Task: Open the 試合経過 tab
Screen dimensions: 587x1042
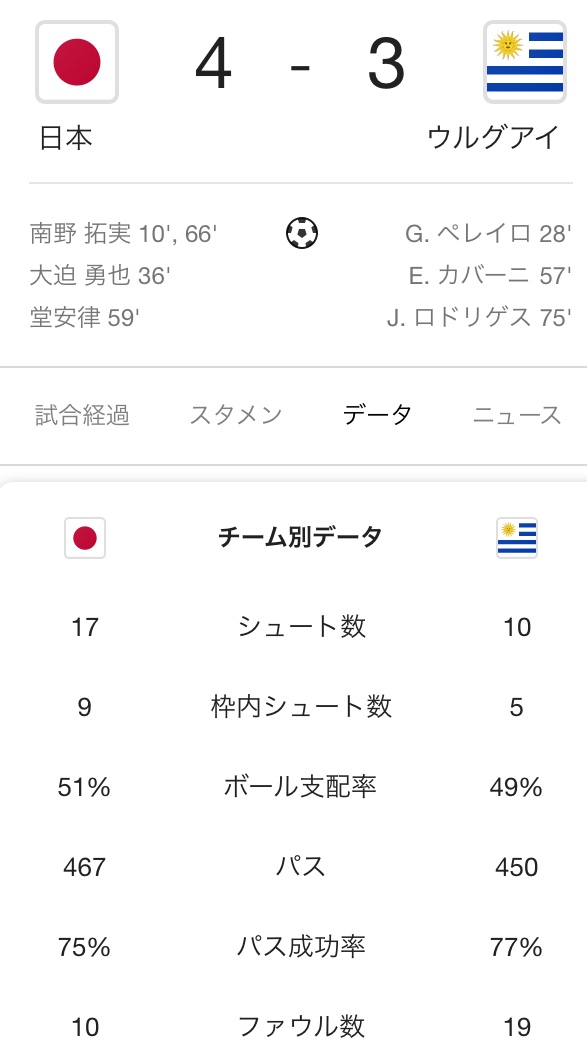Action: click(x=82, y=415)
